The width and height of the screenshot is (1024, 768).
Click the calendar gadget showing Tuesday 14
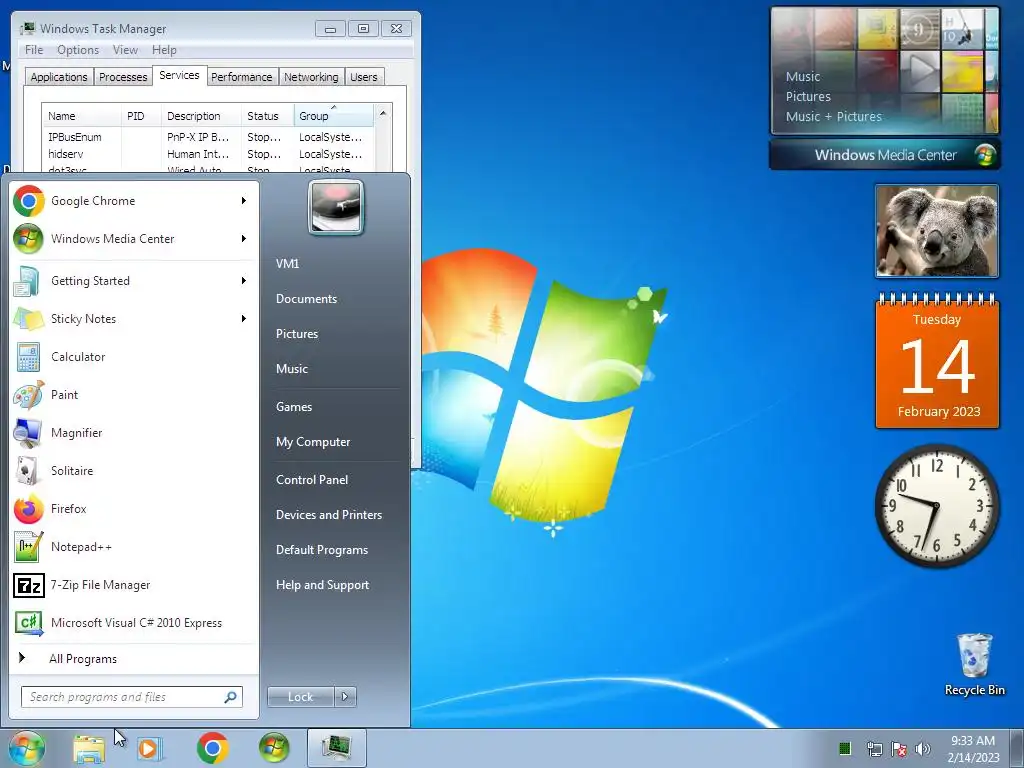coord(937,361)
